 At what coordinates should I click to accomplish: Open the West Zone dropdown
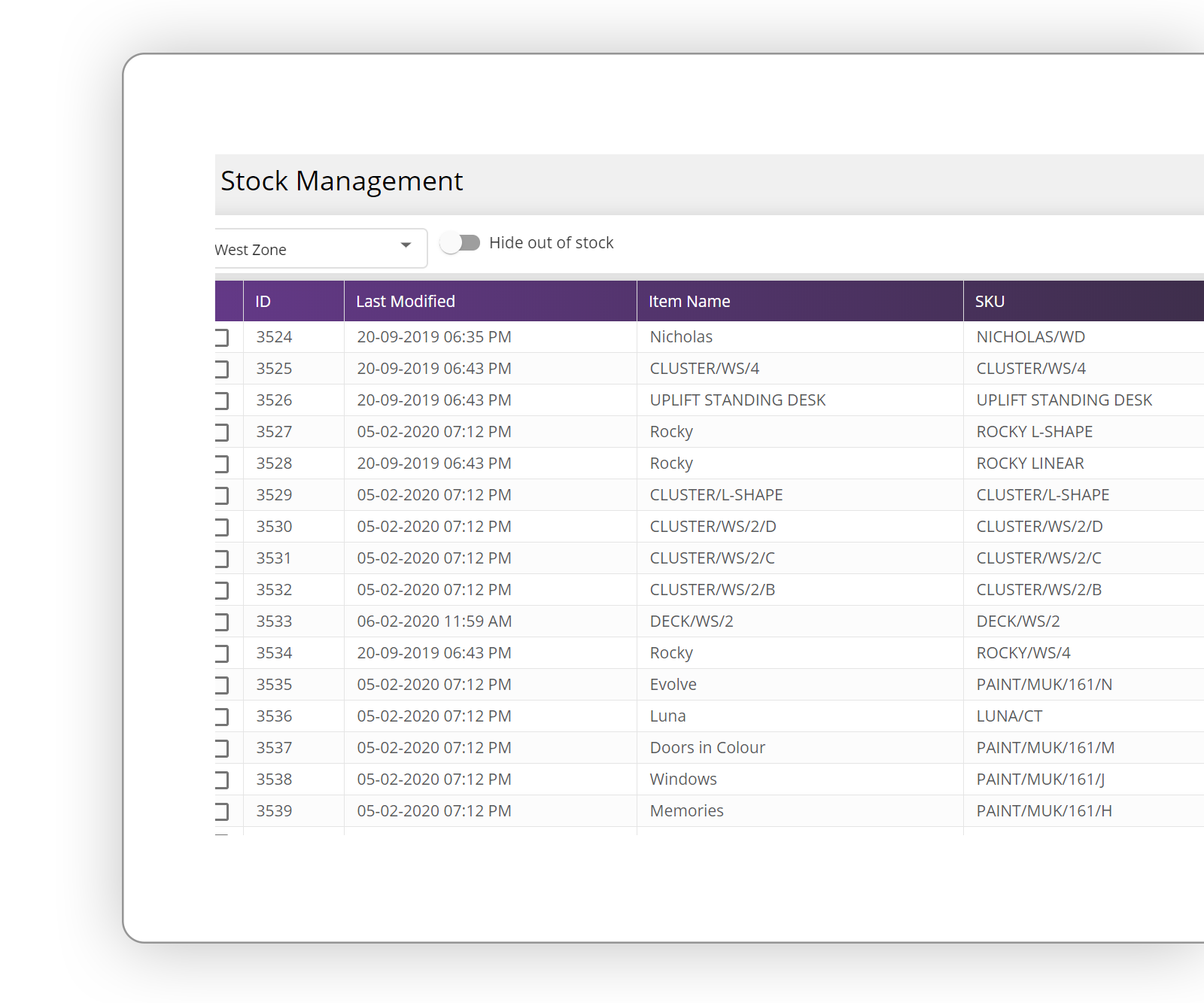click(321, 248)
